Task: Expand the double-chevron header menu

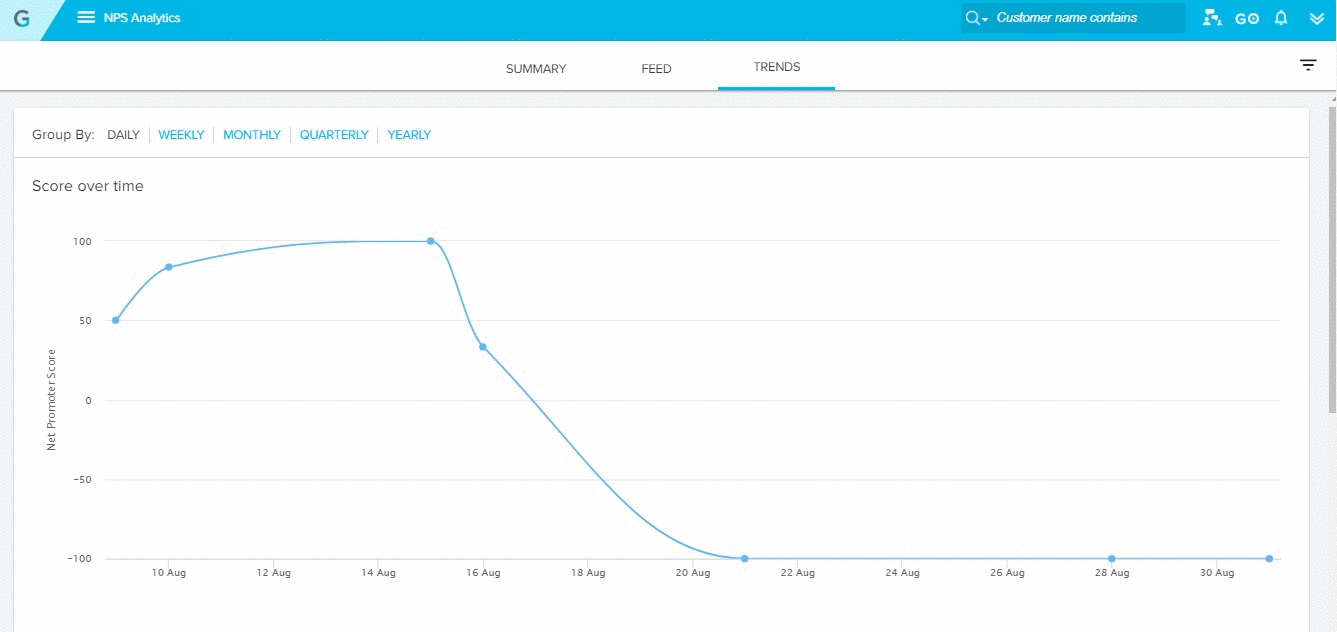Action: [x=1316, y=18]
